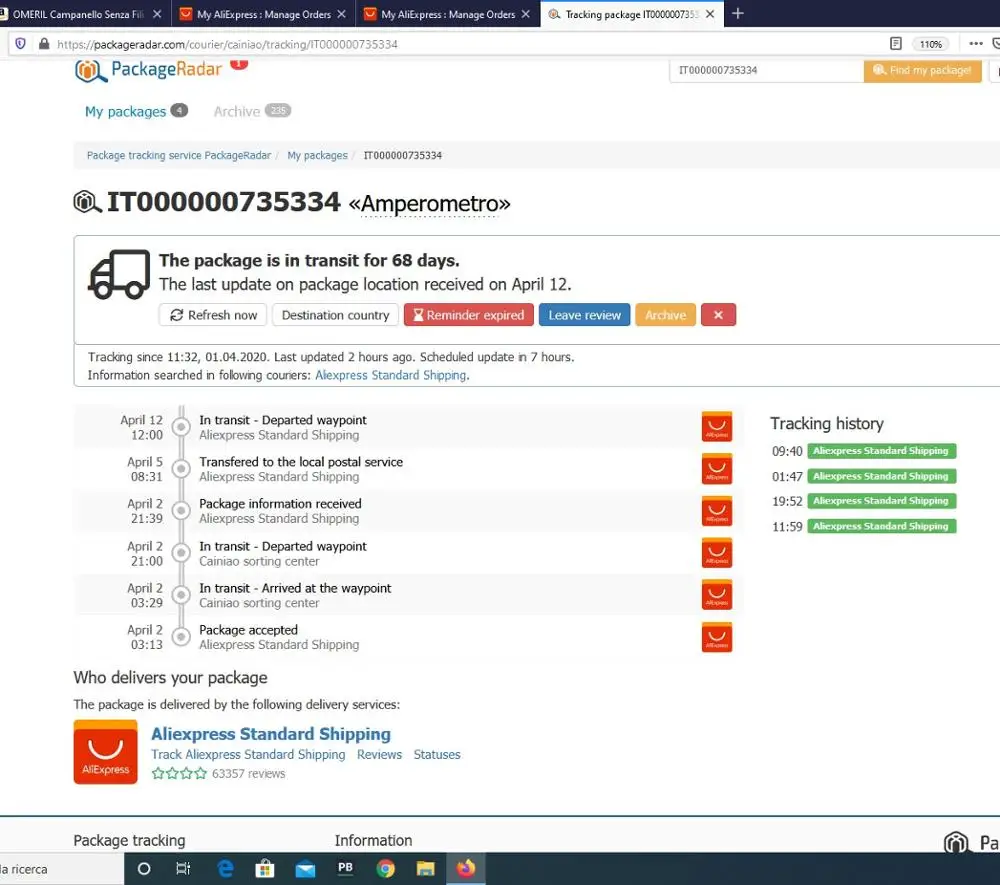1000x885 pixels.
Task: Switch to first My AliExpress Manage Orders tab
Action: [x=263, y=14]
